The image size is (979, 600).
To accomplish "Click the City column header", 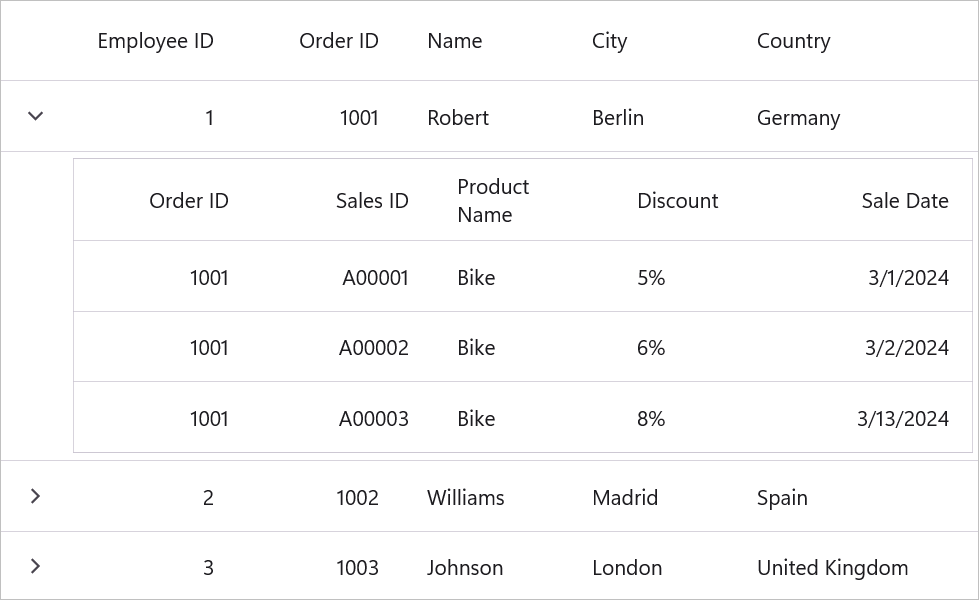I will pos(609,41).
